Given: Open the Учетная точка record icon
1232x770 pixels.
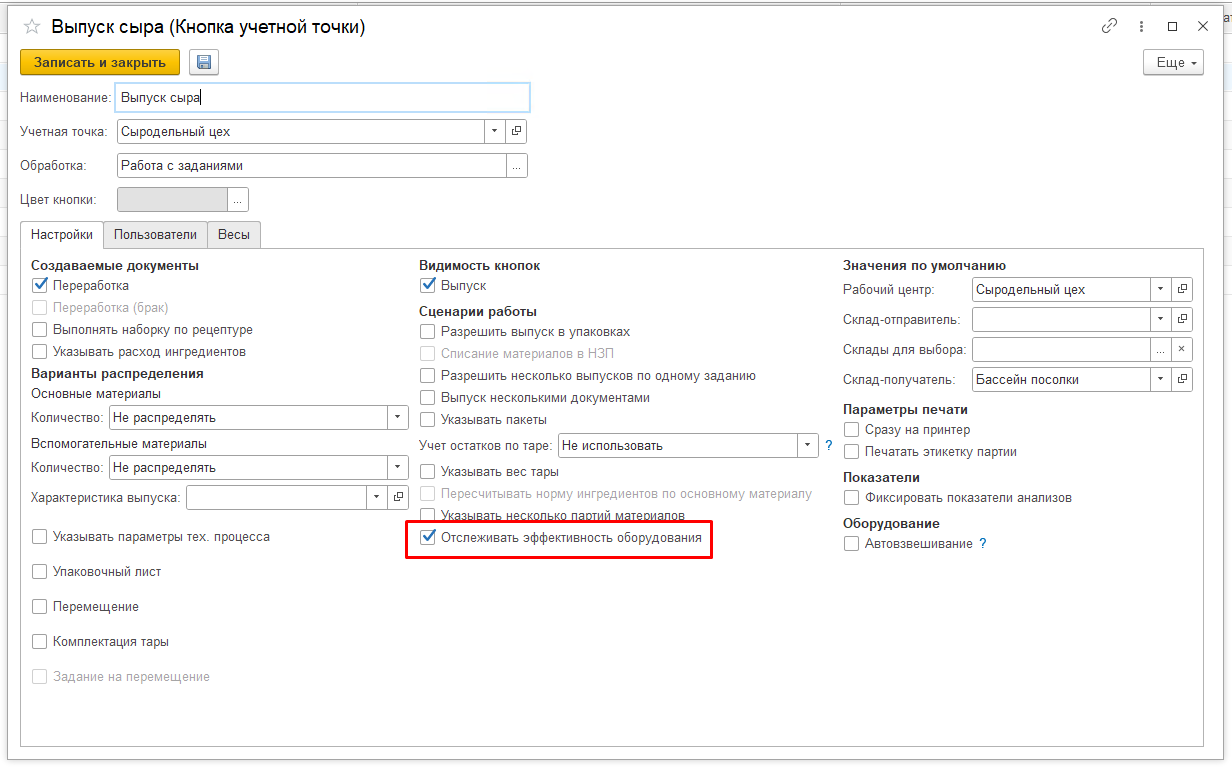Looking at the screenshot, I should pyautogui.click(x=516, y=131).
